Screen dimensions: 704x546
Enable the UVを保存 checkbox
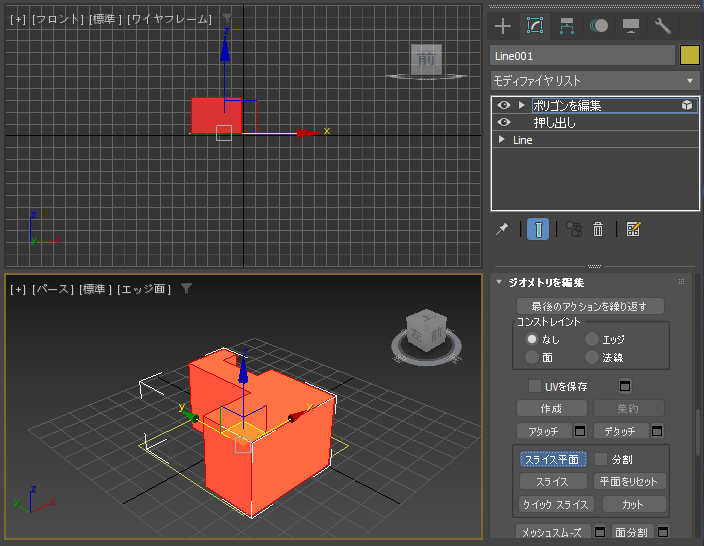534,386
